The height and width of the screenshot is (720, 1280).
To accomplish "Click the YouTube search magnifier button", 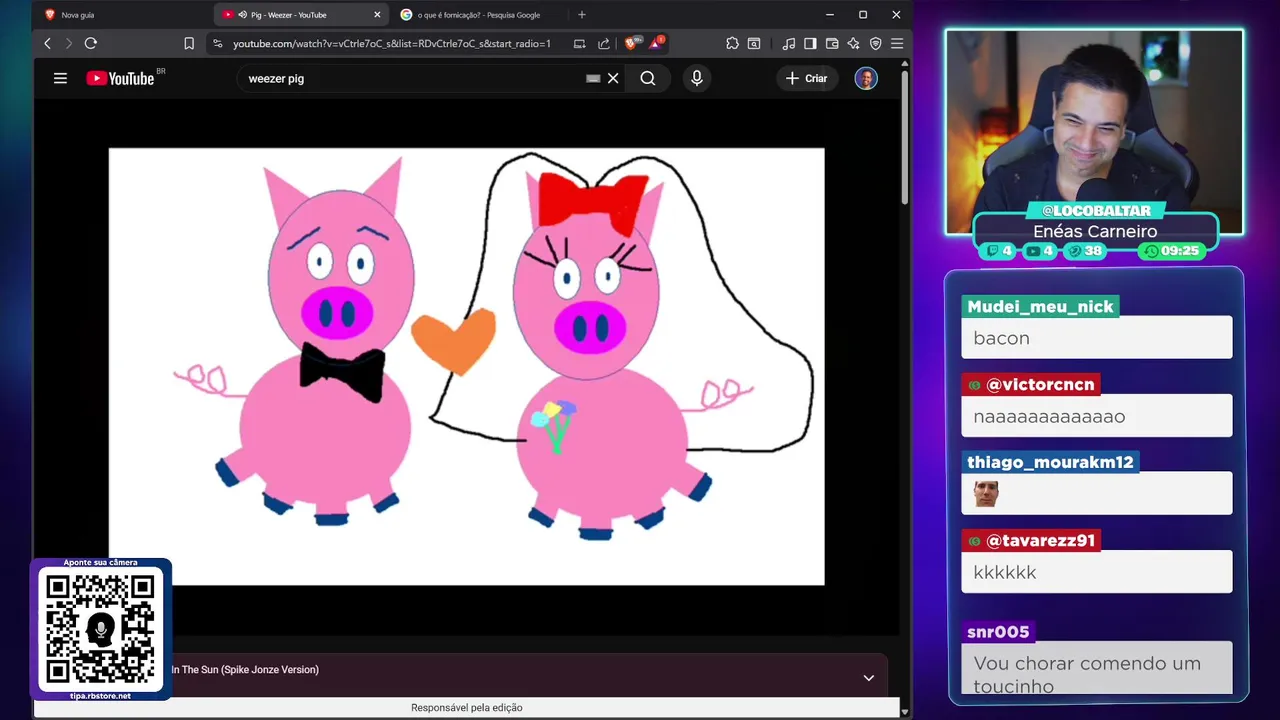I will pos(648,78).
